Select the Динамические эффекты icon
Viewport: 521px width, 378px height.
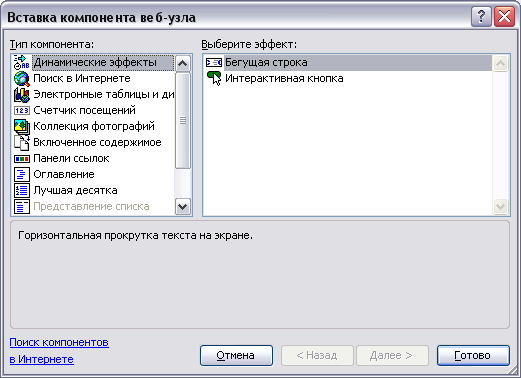coord(22,62)
